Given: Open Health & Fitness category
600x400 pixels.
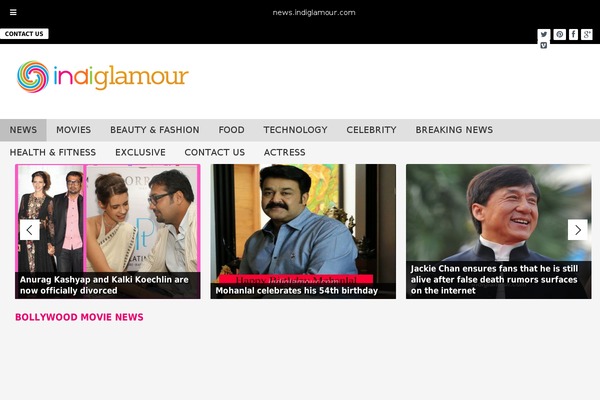Looking at the screenshot, I should [53, 152].
